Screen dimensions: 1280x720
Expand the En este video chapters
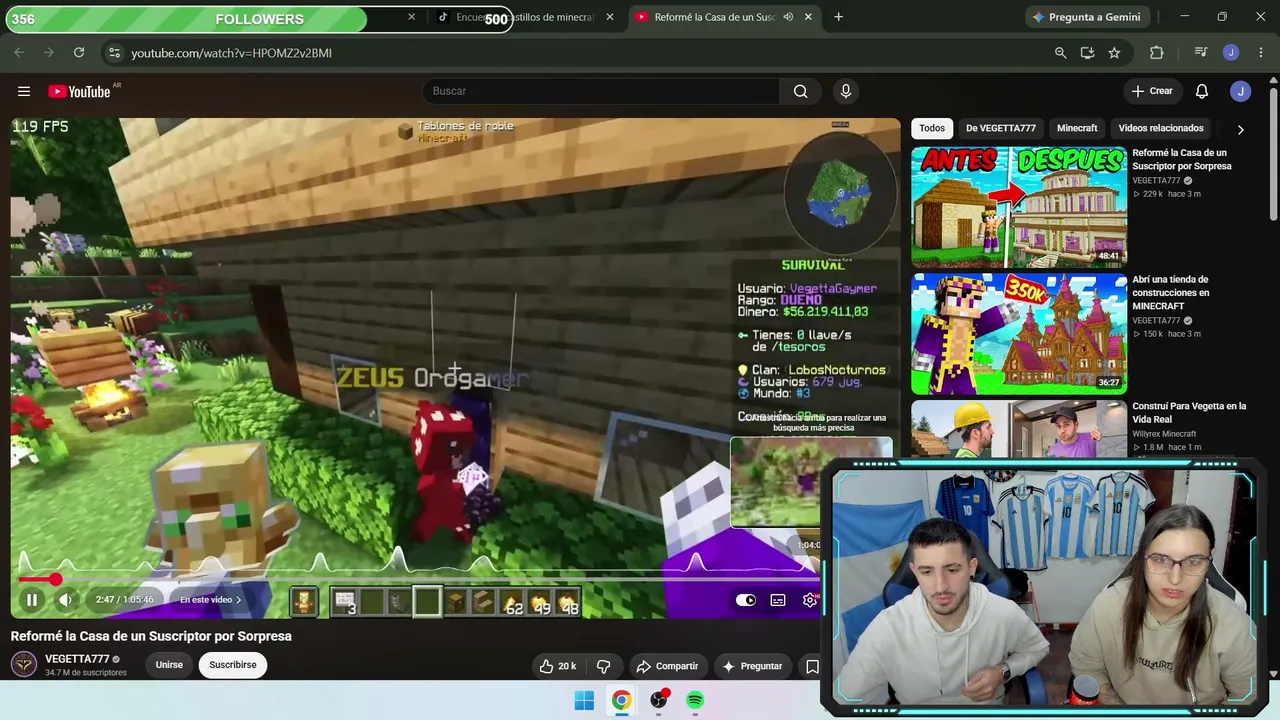click(210, 600)
